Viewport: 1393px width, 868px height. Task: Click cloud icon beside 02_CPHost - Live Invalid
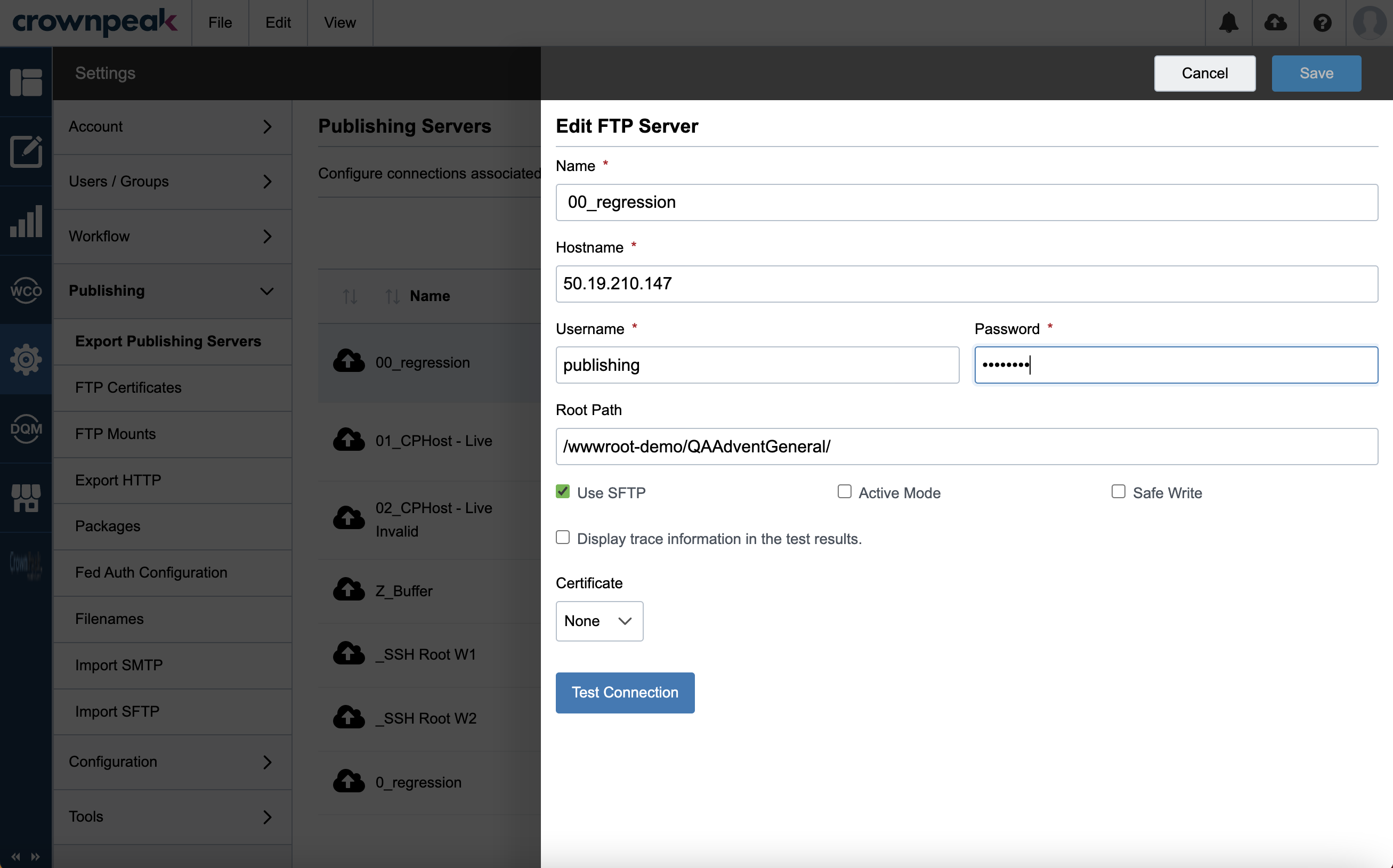pyautogui.click(x=349, y=518)
